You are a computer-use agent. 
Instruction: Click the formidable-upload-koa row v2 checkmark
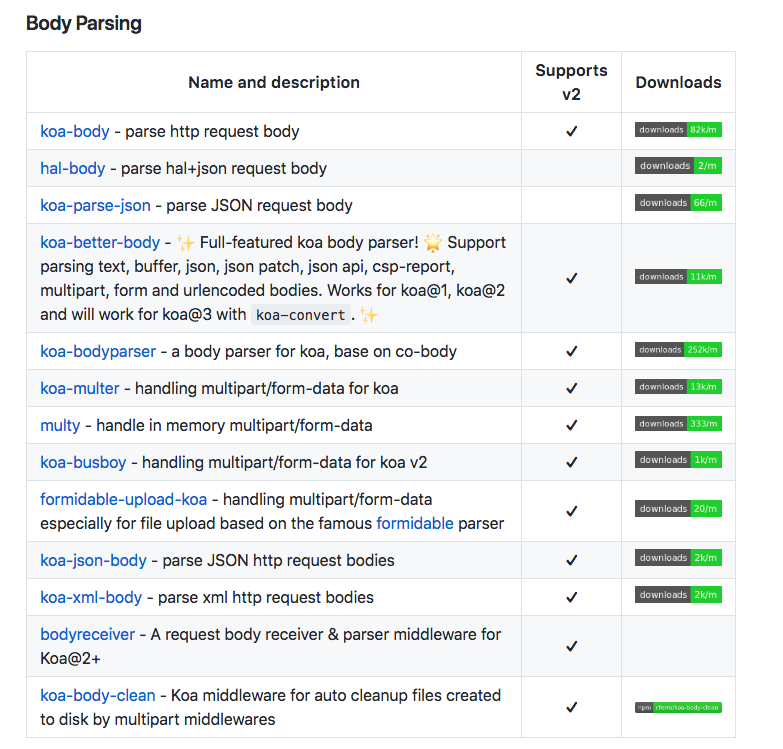point(571,511)
